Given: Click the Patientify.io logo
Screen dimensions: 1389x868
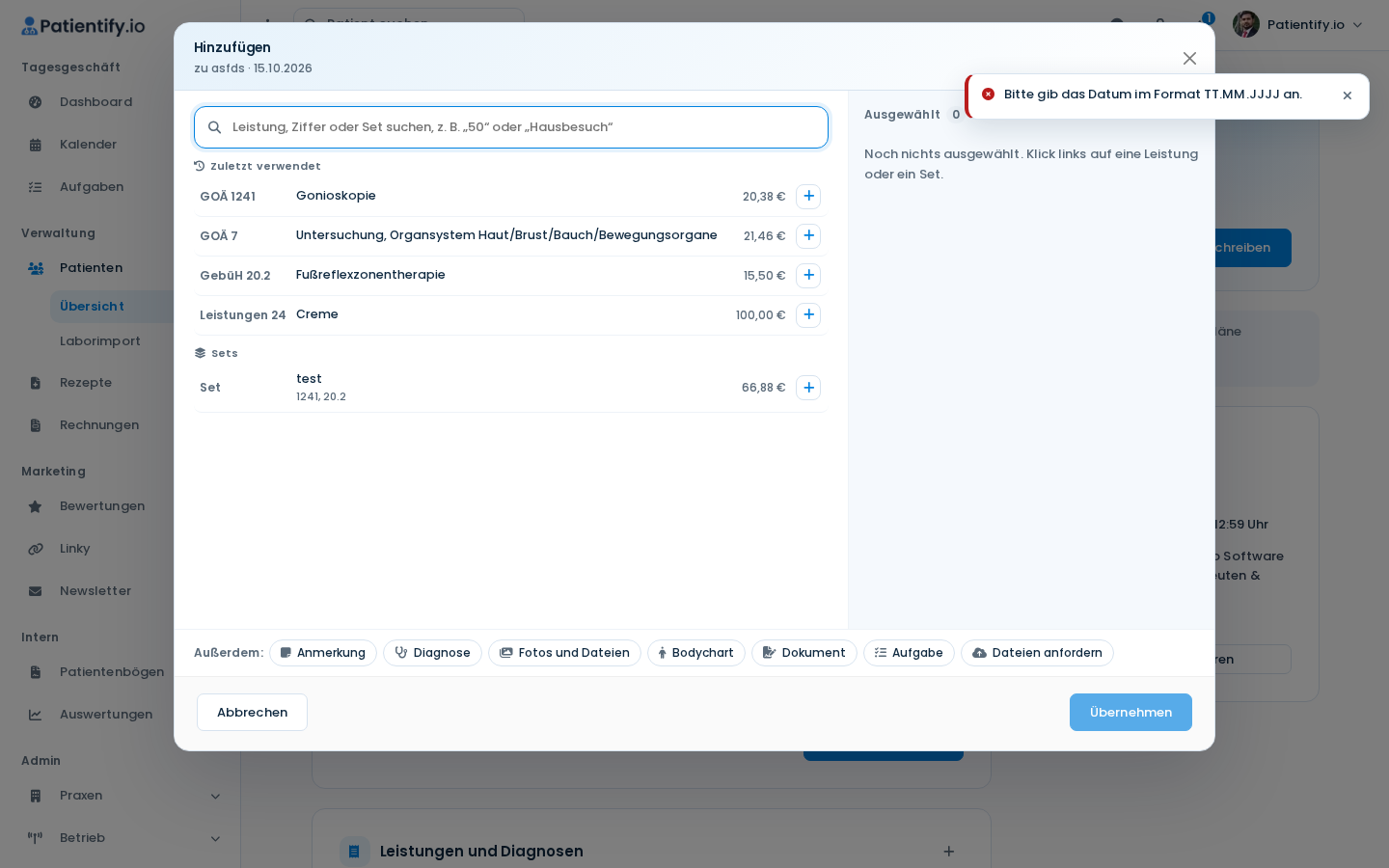Looking at the screenshot, I should coord(83,26).
